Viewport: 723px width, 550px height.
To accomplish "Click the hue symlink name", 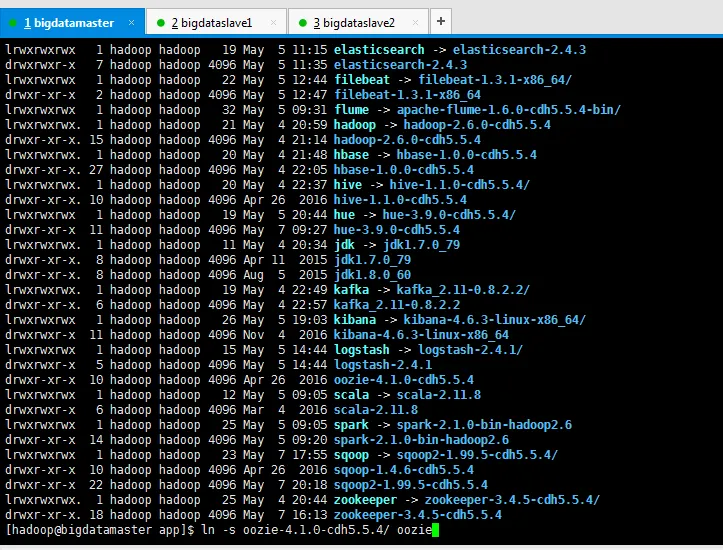I will (344, 215).
